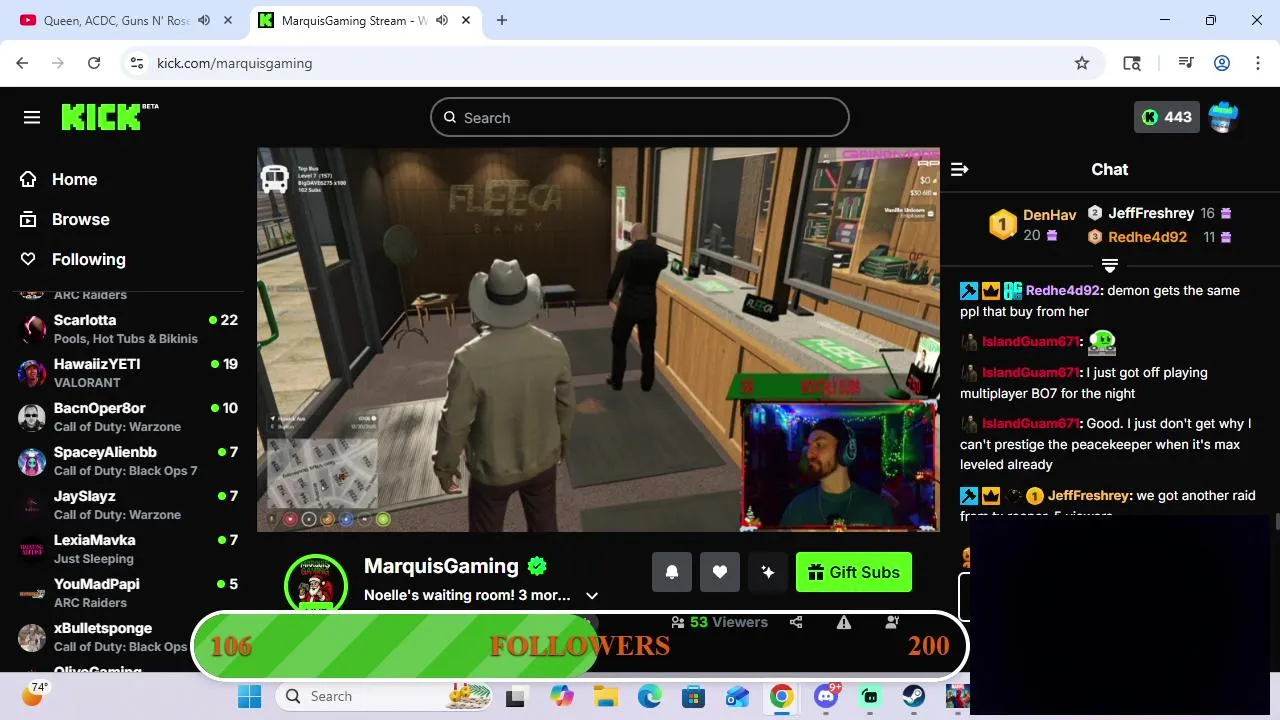The image size is (1280, 720).
Task: Click the Gift Subs button
Action: point(854,572)
